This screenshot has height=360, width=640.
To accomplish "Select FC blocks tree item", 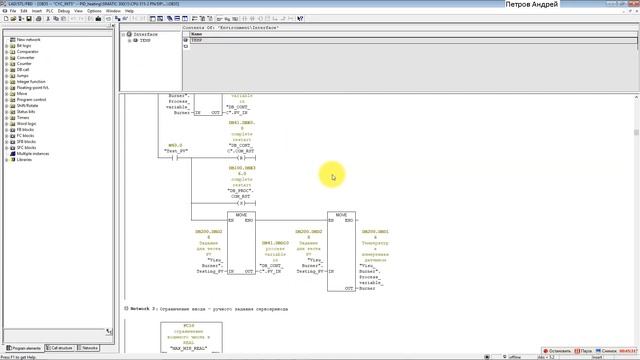I will click(x=25, y=136).
